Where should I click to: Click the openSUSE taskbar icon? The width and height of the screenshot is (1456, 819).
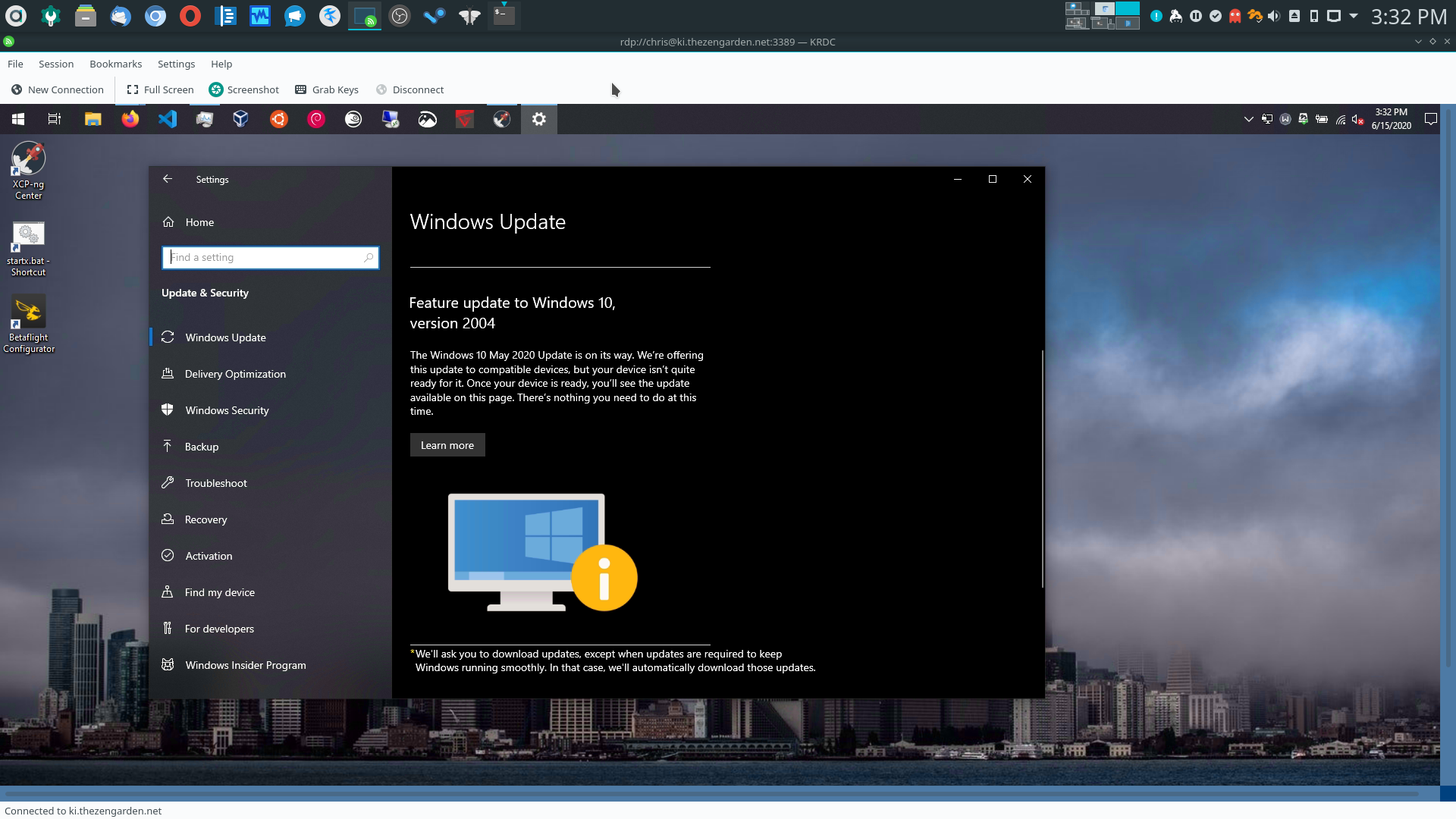click(x=353, y=119)
